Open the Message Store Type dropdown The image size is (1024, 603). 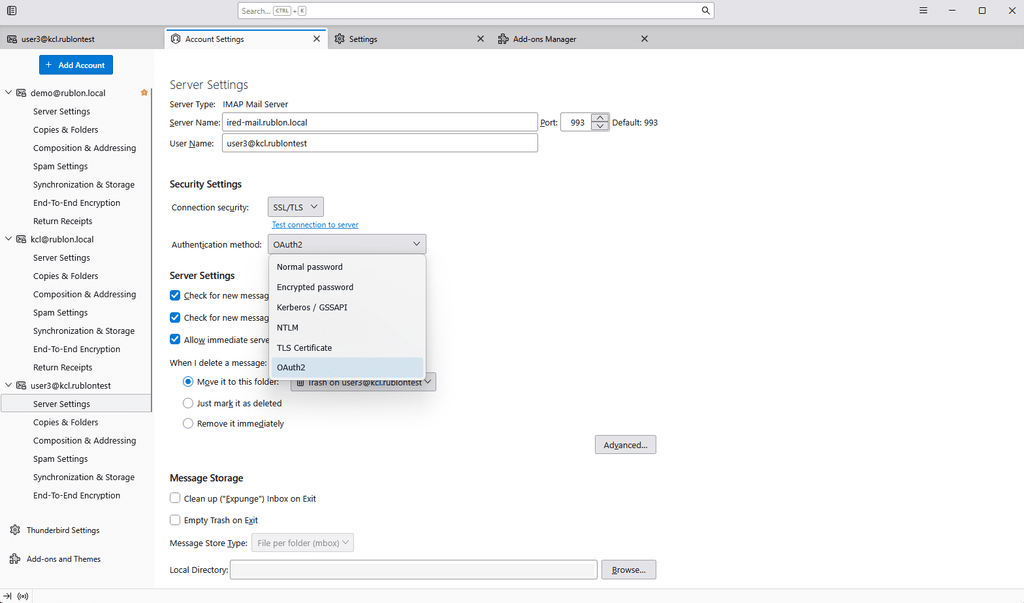pyautogui.click(x=302, y=542)
